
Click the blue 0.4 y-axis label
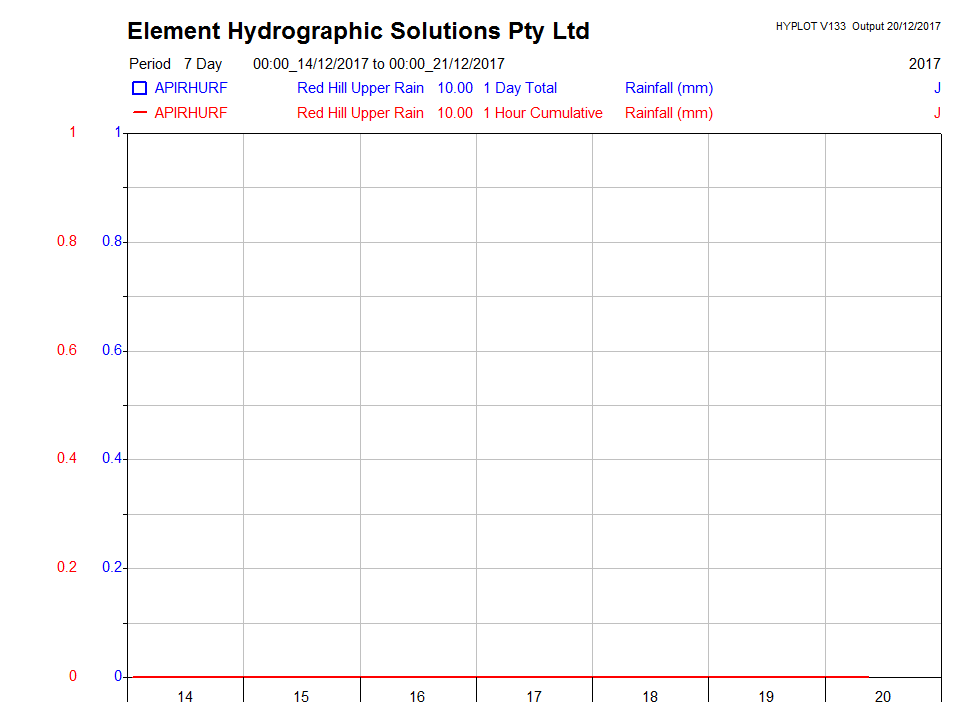coord(112,459)
